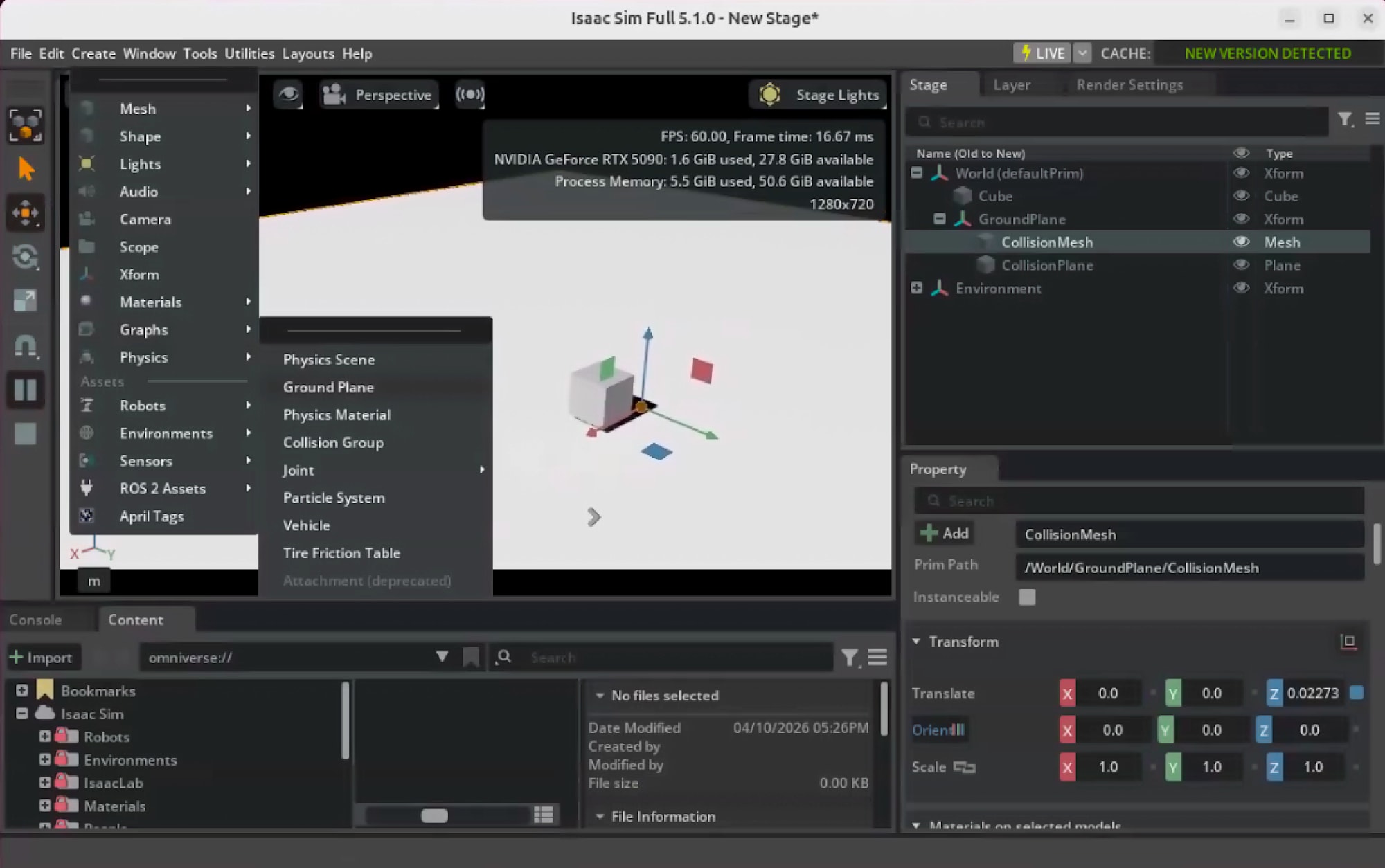
Task: Activate the Scale tool icon
Action: click(26, 300)
